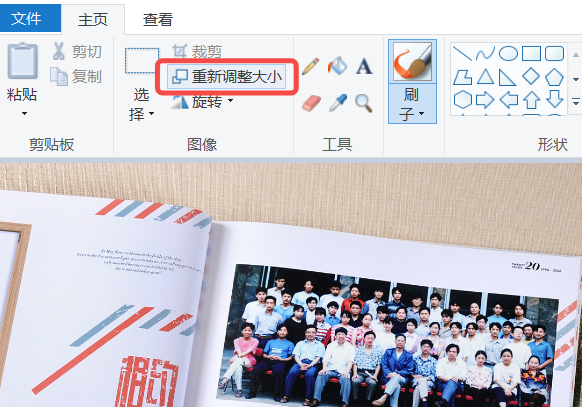
Task: Select the straight line shape
Action: point(462,53)
